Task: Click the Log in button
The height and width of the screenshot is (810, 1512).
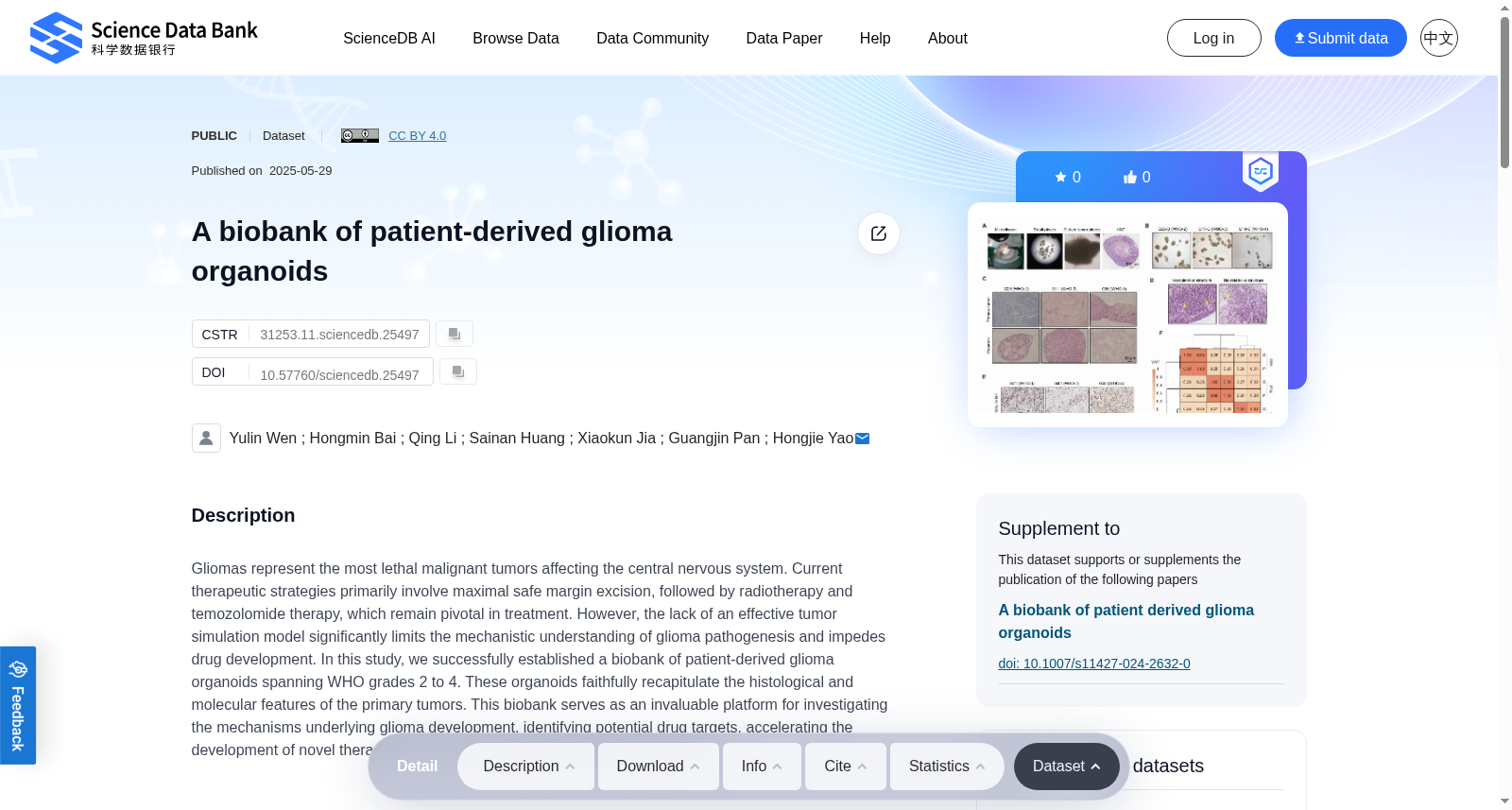Action: point(1214,38)
